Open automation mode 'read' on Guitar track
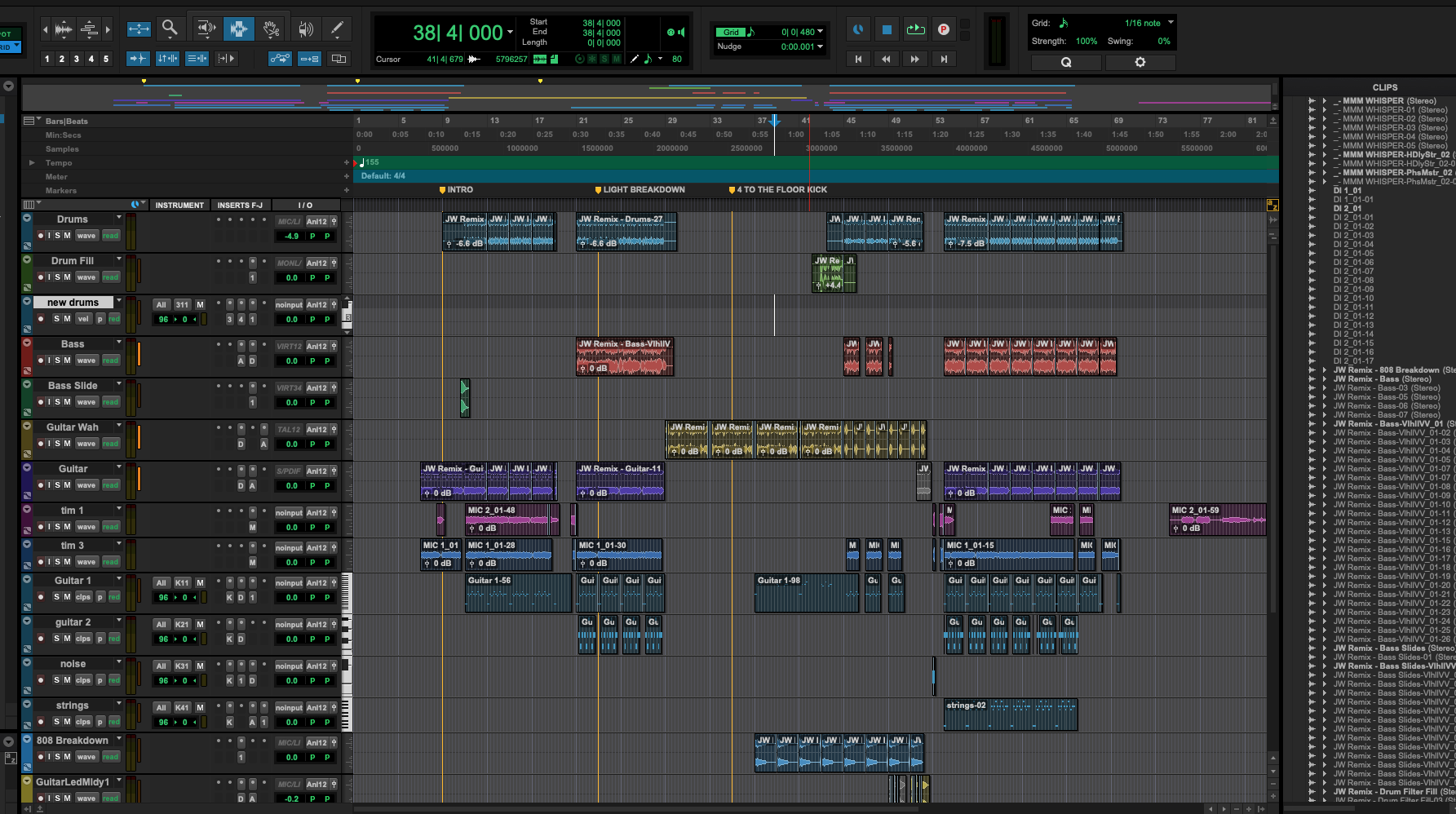Image resolution: width=1456 pixels, height=814 pixels. click(111, 485)
